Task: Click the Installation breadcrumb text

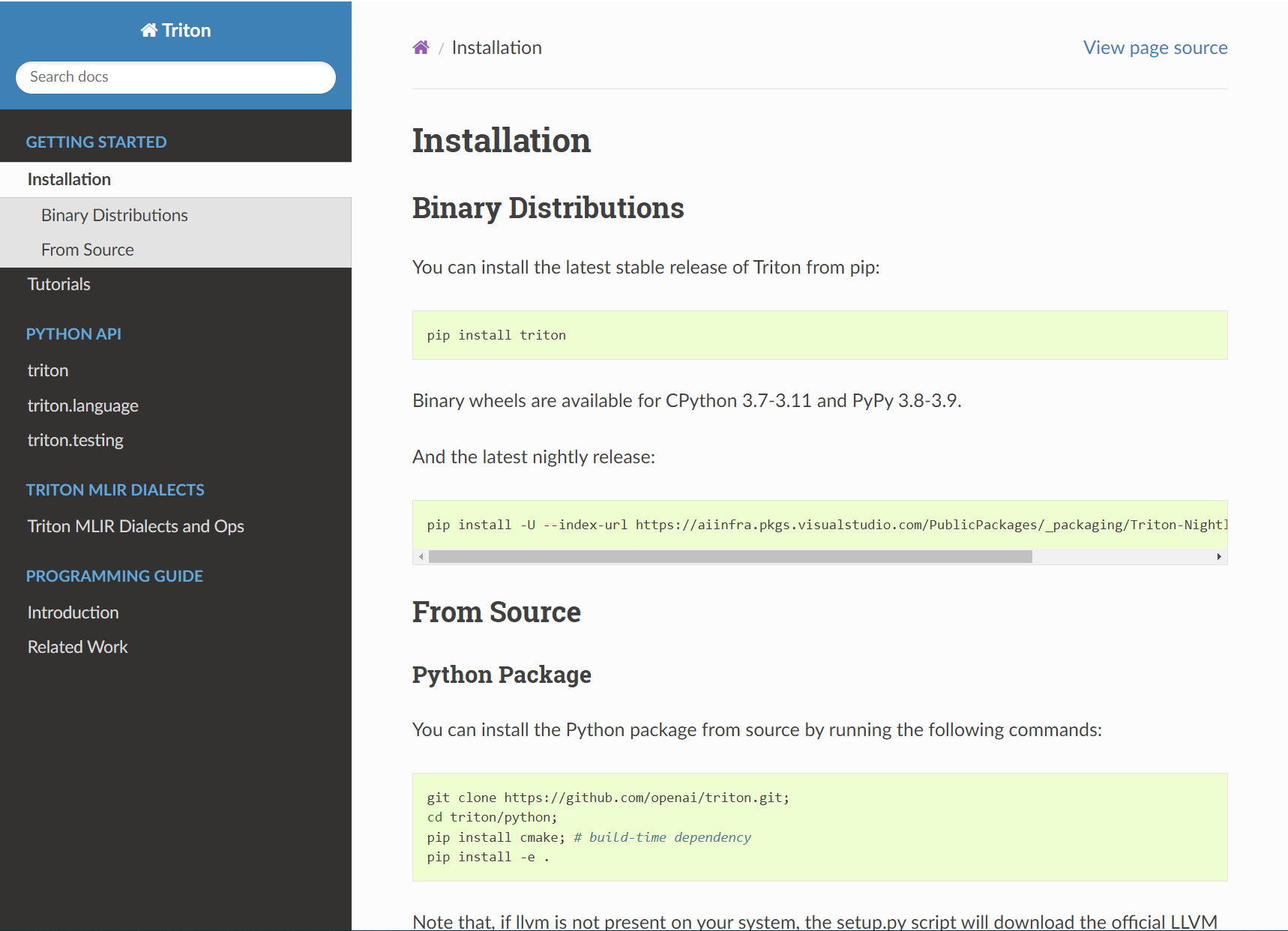Action: coord(496,48)
